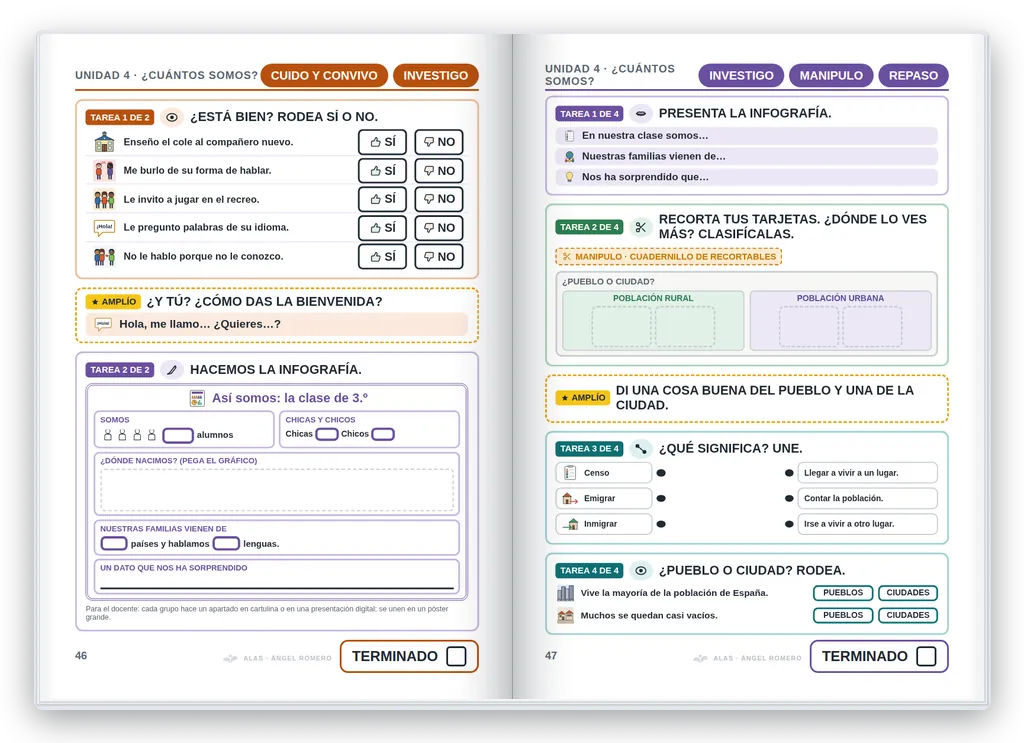The width and height of the screenshot is (1024, 743).
Task: Click the connect icon next to "¿Qué significa? Une"
Action: (x=641, y=449)
